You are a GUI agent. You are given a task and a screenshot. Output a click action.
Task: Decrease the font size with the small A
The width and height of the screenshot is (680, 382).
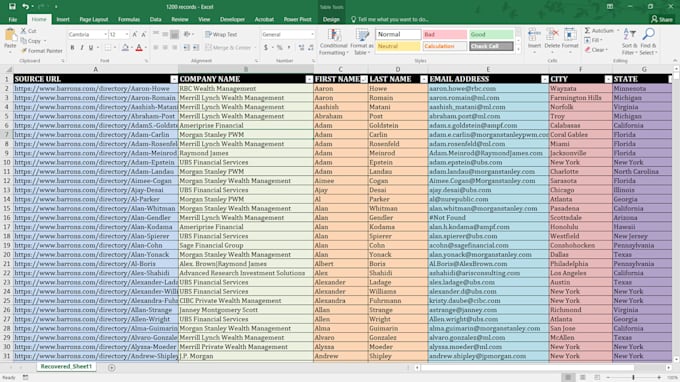click(144, 34)
